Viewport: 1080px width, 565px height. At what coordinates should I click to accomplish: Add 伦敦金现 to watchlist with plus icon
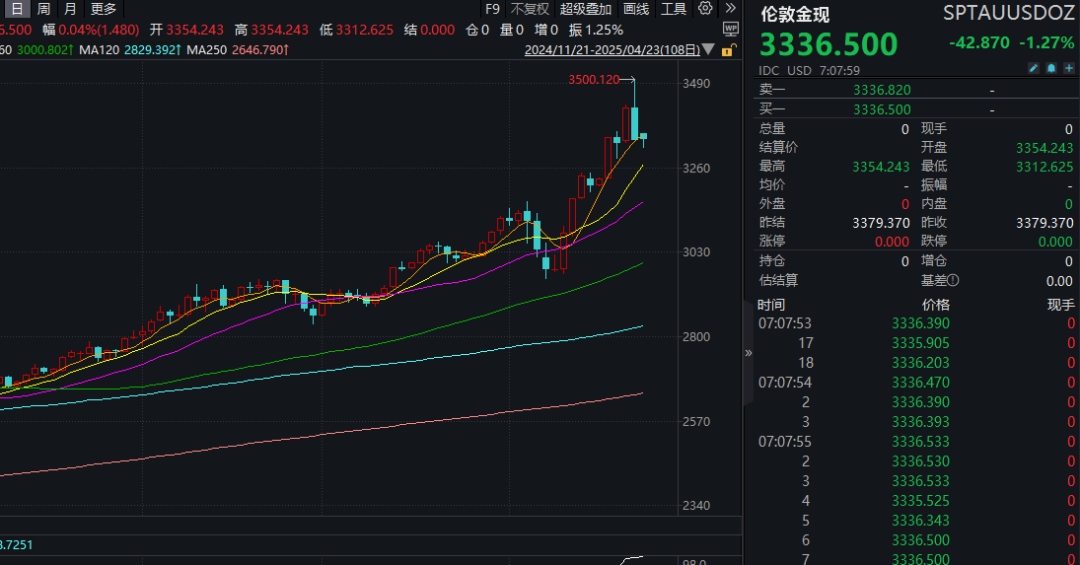(x=1068, y=68)
